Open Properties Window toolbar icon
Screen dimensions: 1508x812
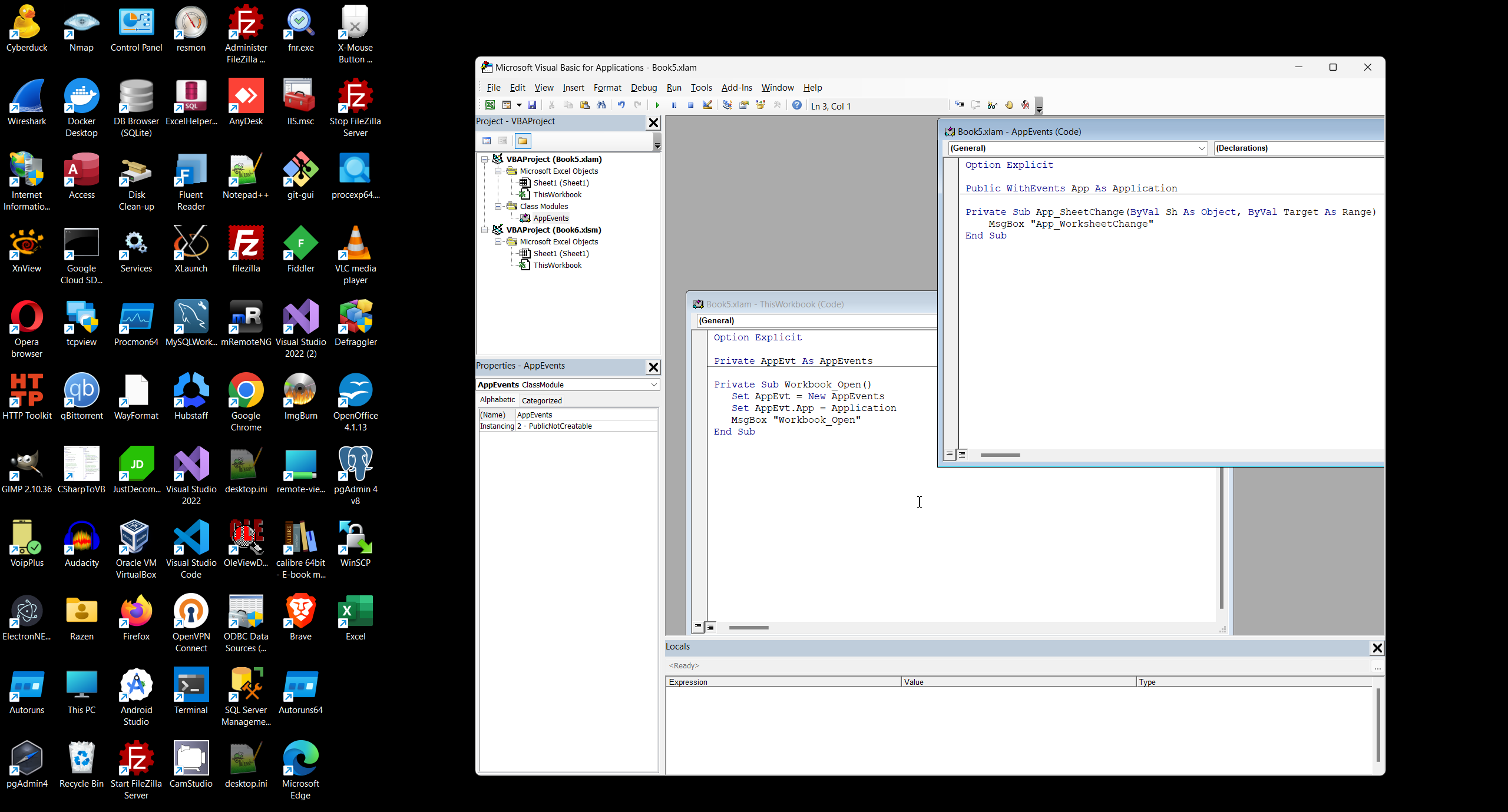click(x=744, y=105)
